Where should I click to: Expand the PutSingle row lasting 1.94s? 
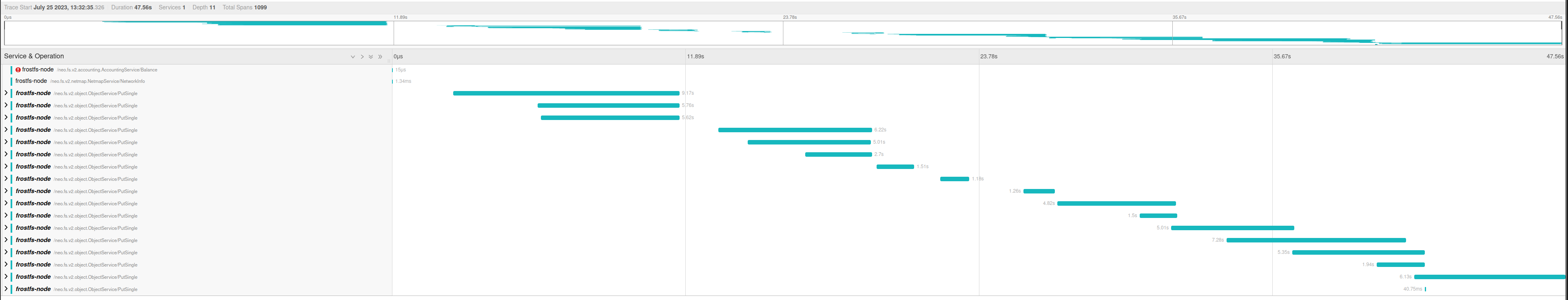tap(6, 264)
